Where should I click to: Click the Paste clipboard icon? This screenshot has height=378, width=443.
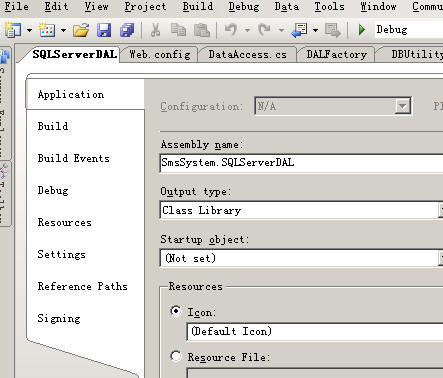tap(202, 30)
